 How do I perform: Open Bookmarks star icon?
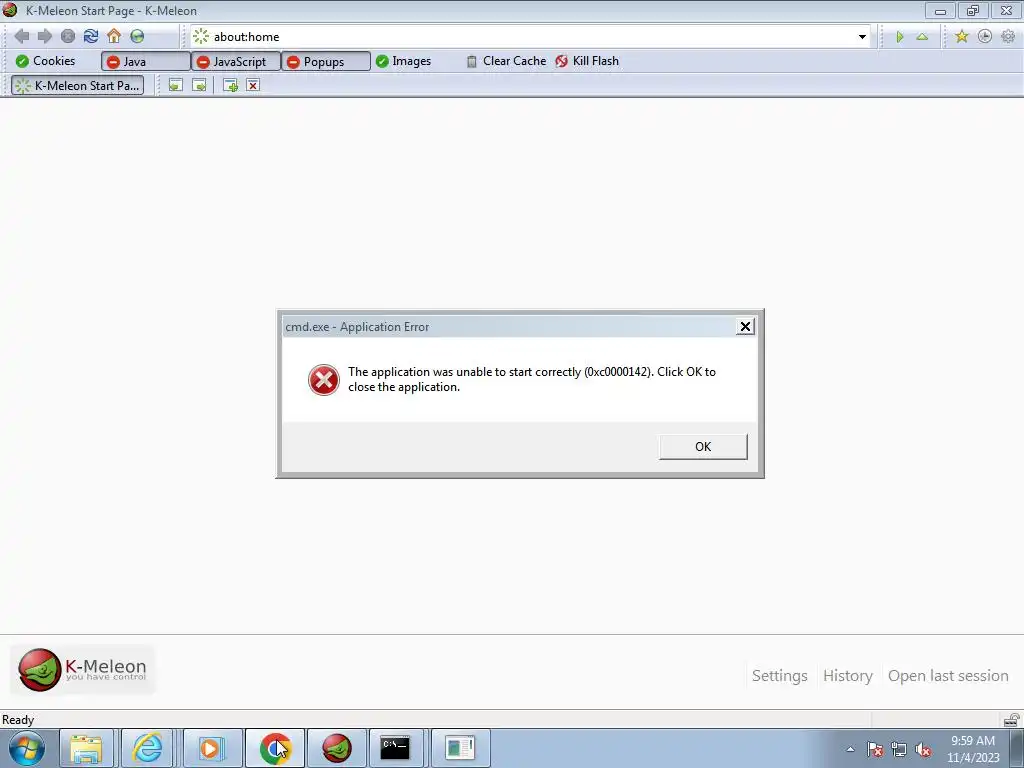961,37
